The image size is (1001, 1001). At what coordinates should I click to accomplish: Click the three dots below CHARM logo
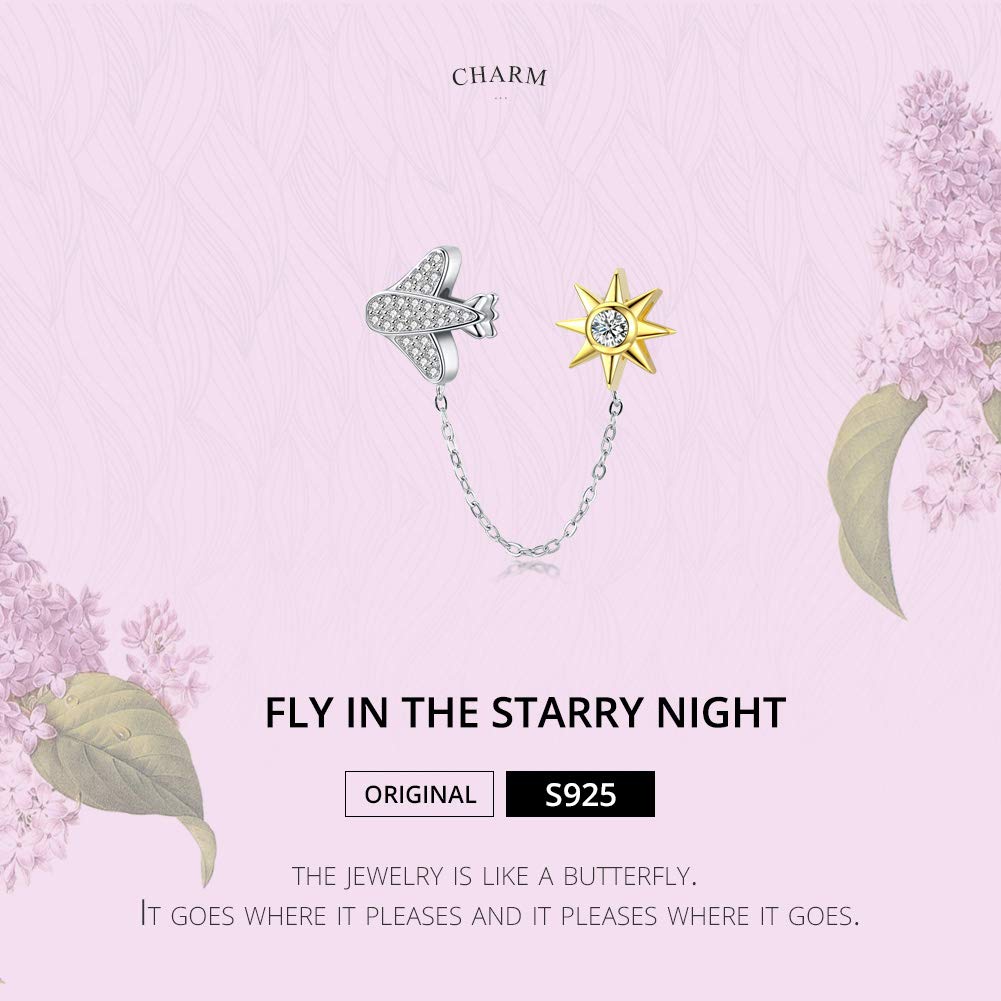pos(499,99)
